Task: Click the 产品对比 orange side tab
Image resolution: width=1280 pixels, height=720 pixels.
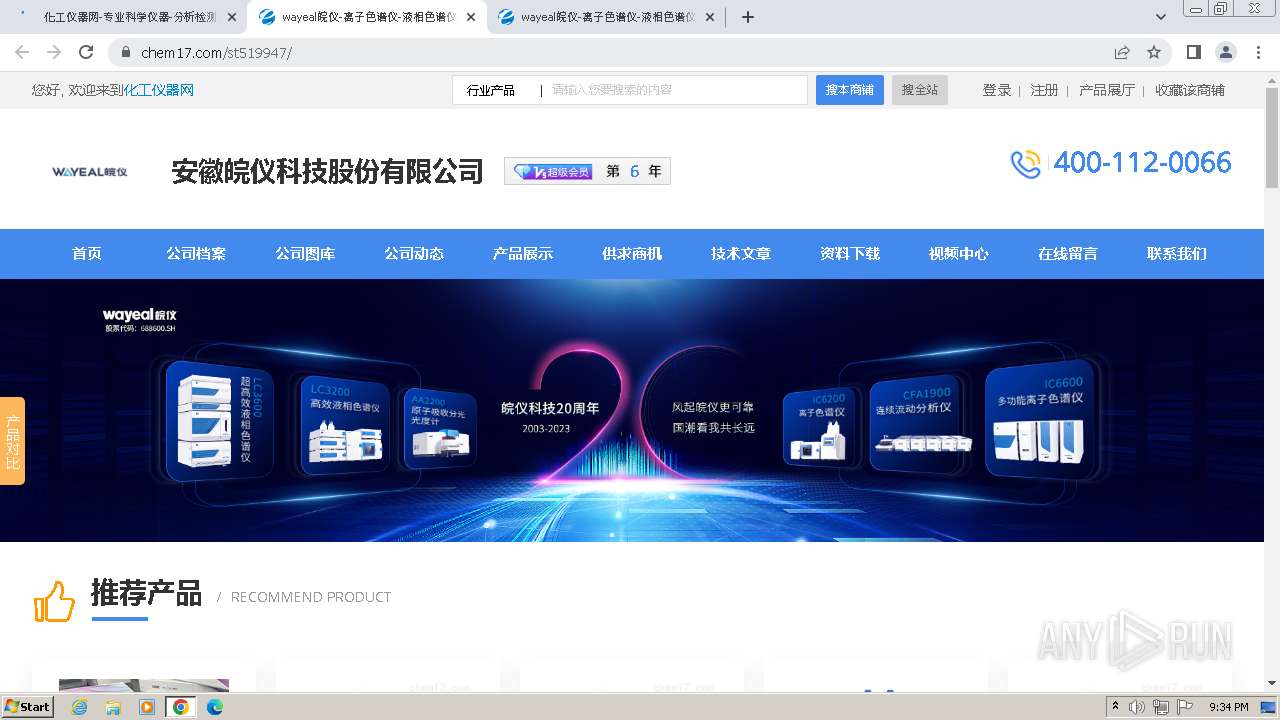Action: pyautogui.click(x=12, y=441)
